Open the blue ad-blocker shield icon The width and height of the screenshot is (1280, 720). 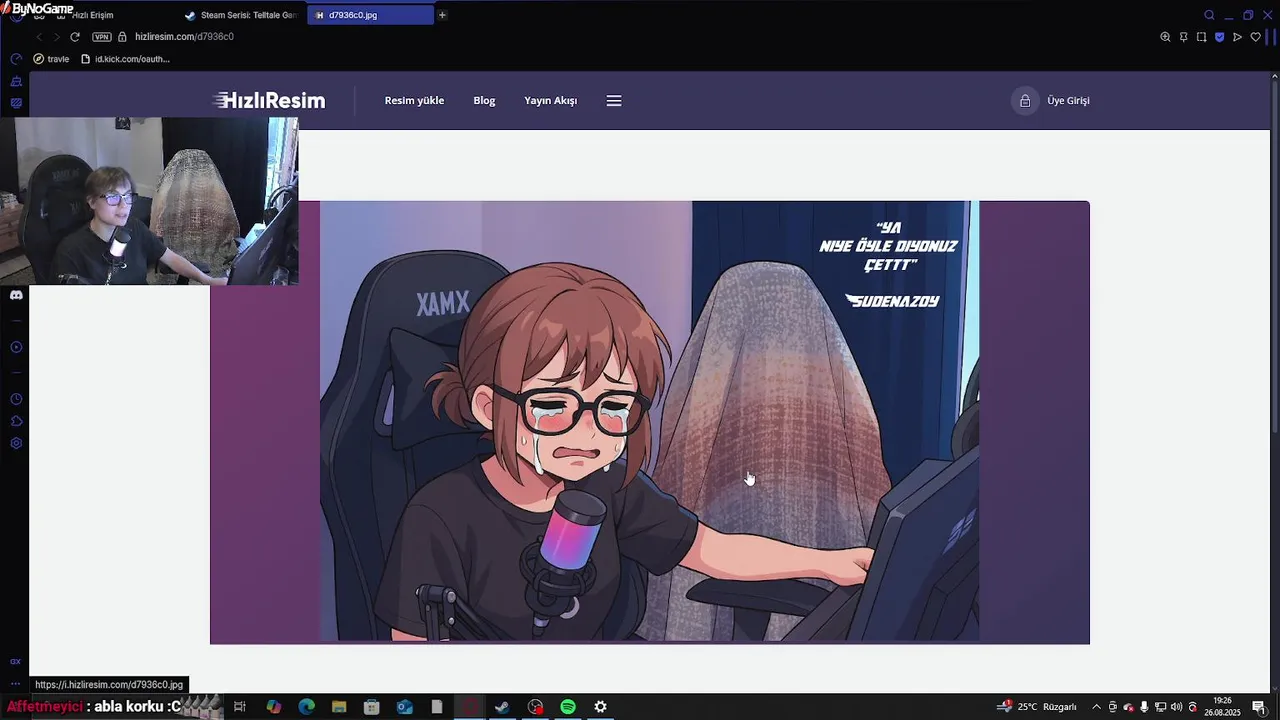pyautogui.click(x=1219, y=37)
